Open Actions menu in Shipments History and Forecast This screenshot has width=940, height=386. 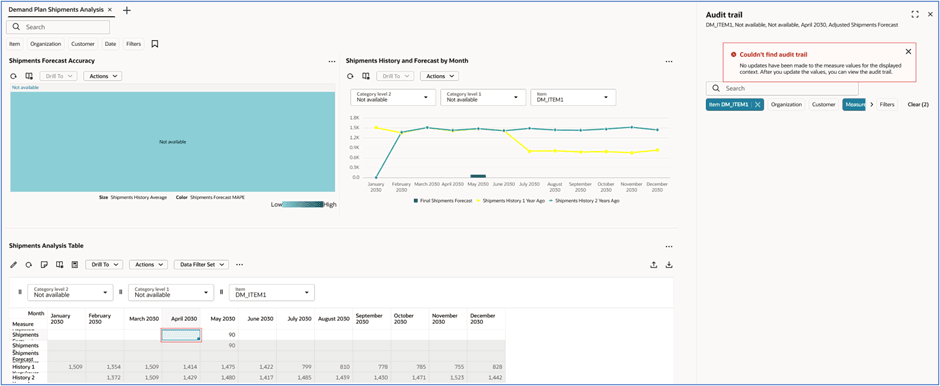[439, 76]
